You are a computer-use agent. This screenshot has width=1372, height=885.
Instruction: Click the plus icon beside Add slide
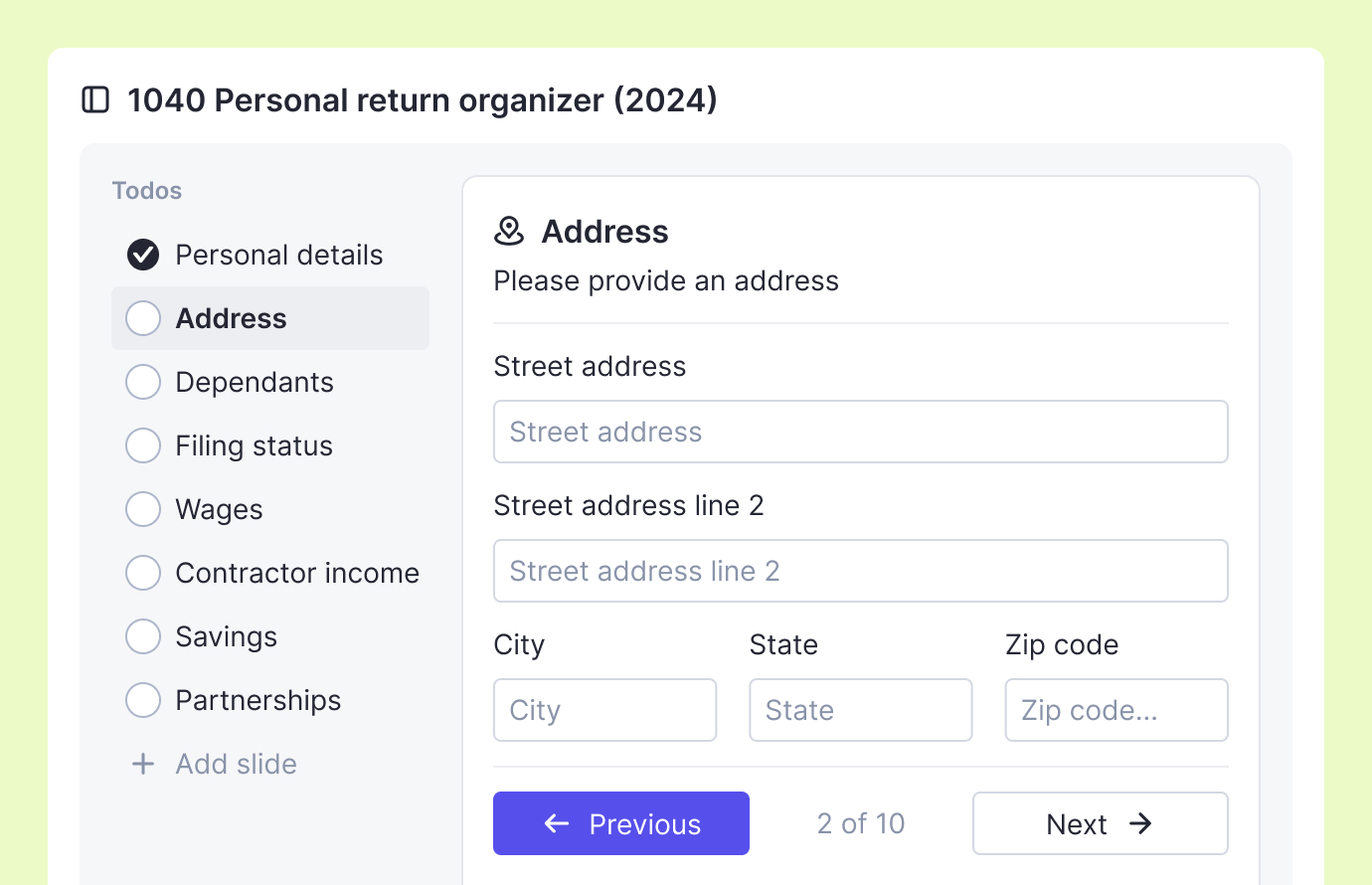coord(143,764)
